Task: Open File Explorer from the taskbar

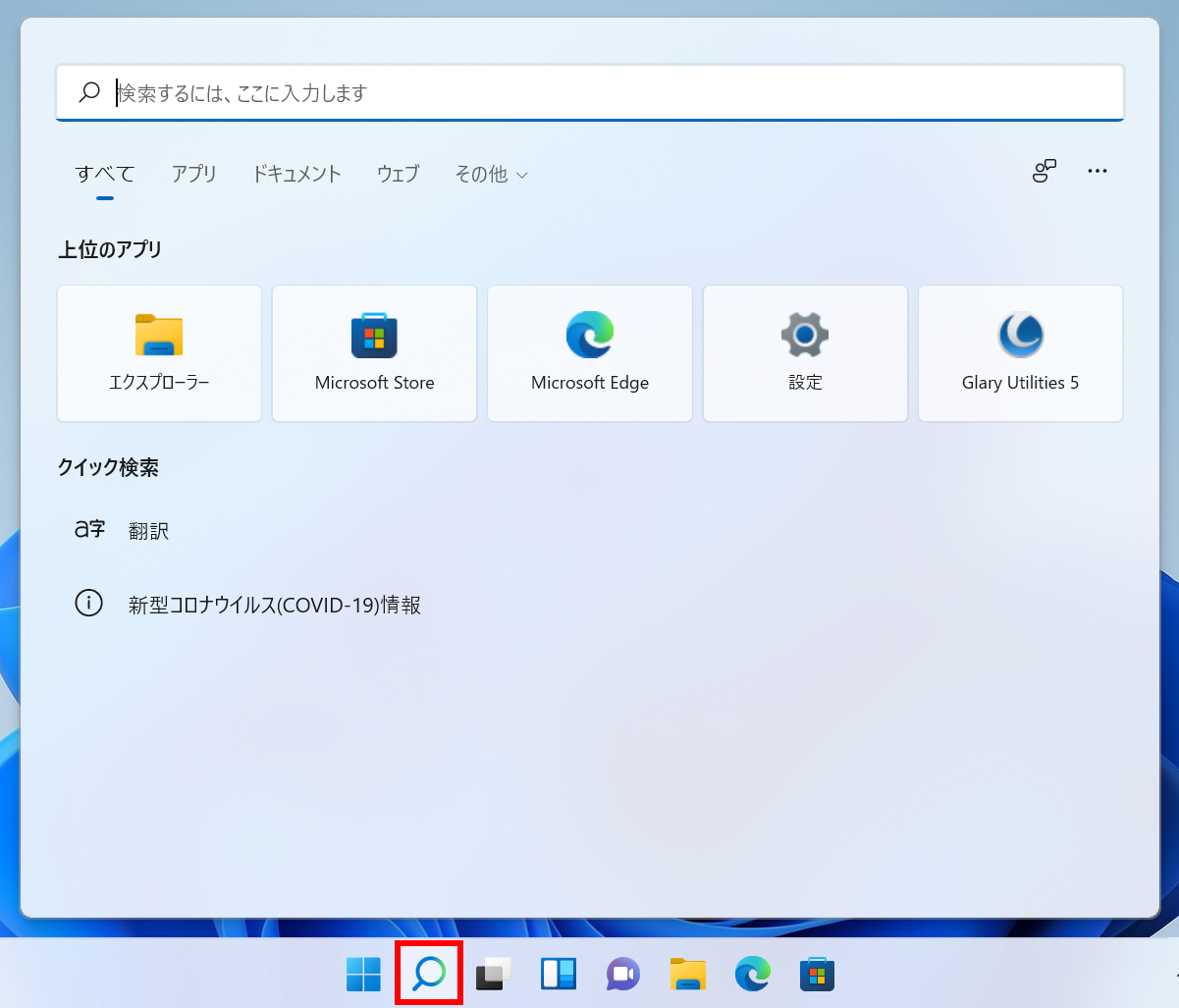Action: pos(688,974)
